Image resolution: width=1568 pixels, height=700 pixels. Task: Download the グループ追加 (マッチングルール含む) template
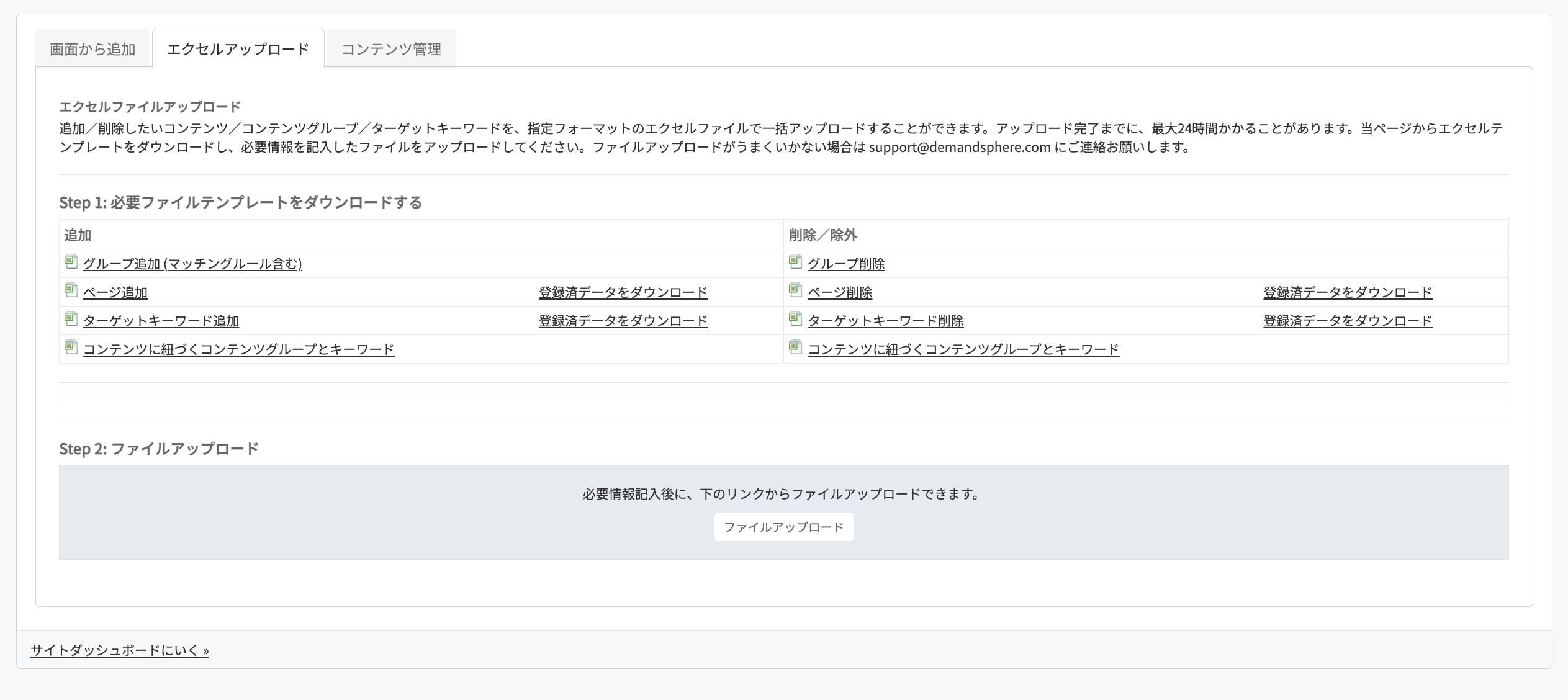click(192, 264)
